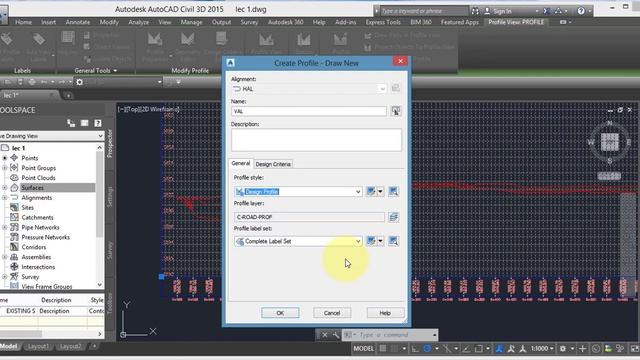Toggle snap mode in the status bar
This screenshot has height=360, width=640.
(394, 349)
